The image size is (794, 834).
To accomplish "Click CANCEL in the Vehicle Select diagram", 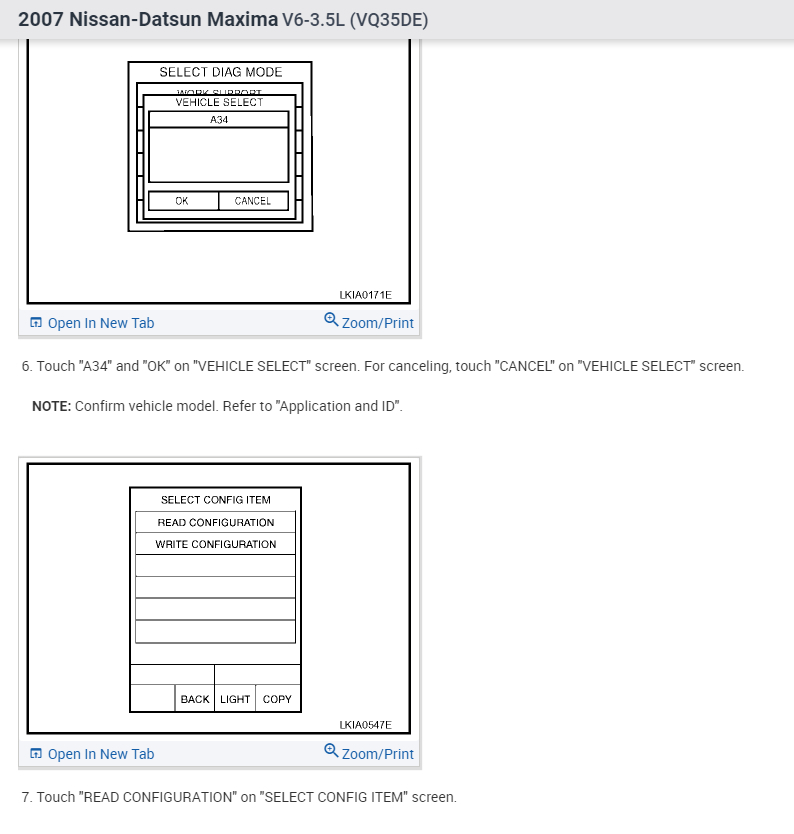I will coord(253,201).
